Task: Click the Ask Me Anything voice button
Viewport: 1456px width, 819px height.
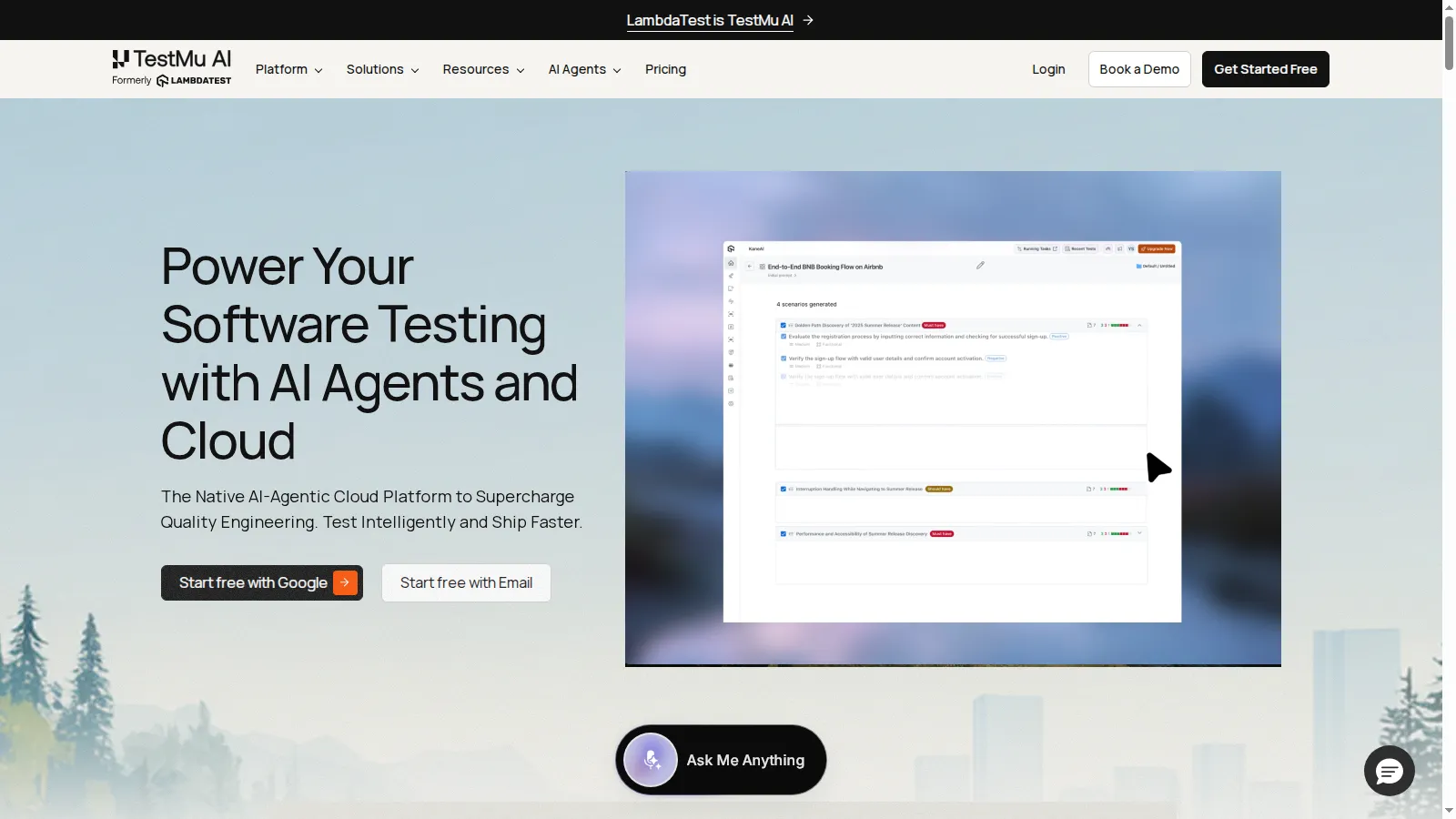Action: click(721, 760)
